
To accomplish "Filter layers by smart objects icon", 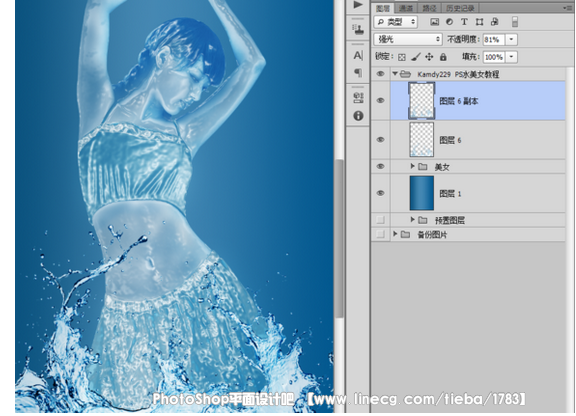I will tap(494, 22).
